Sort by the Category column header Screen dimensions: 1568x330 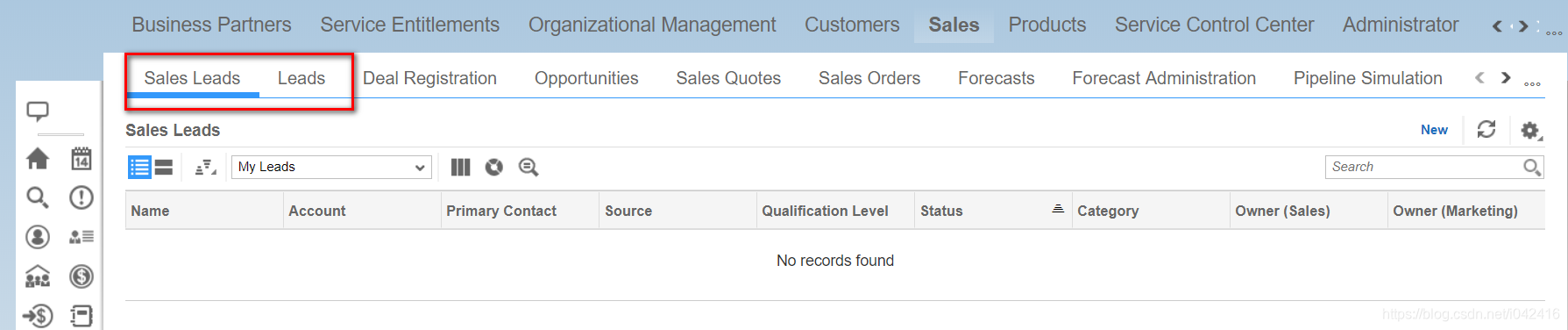(x=1151, y=211)
